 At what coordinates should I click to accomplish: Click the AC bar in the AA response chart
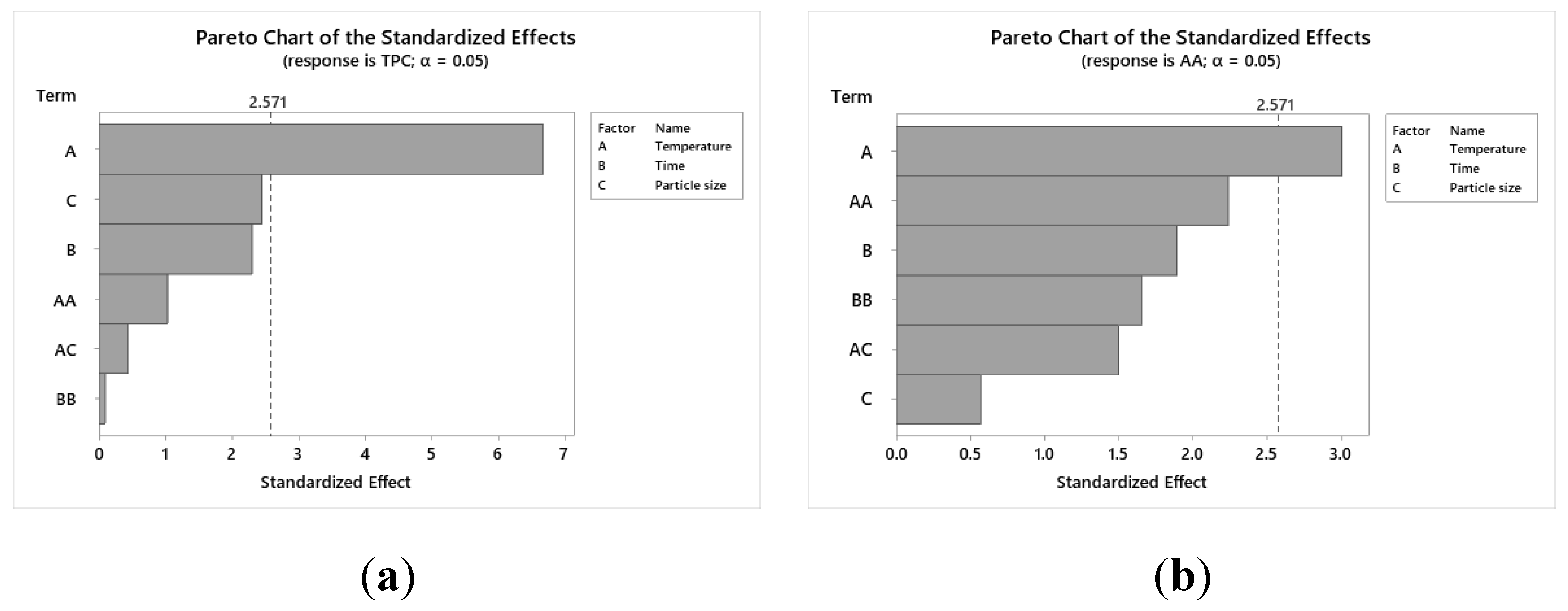(x=1007, y=350)
